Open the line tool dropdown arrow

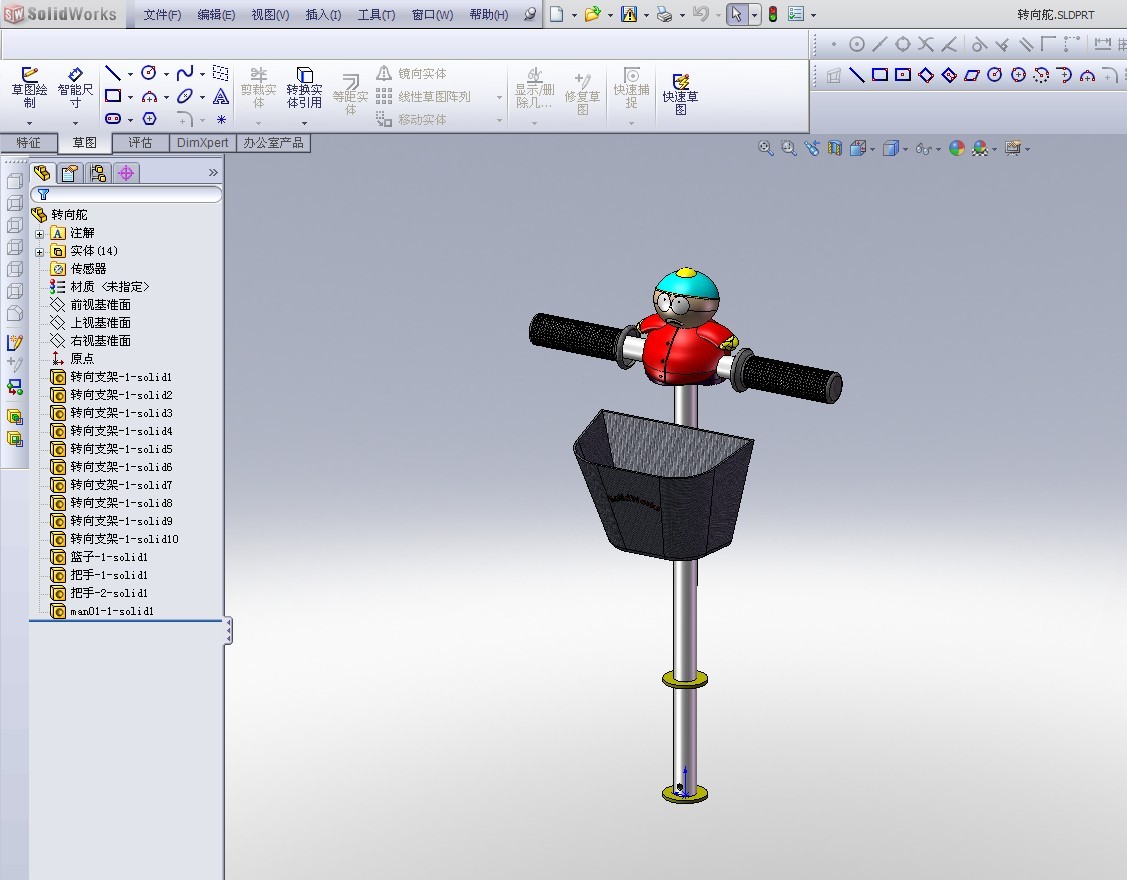(x=130, y=74)
